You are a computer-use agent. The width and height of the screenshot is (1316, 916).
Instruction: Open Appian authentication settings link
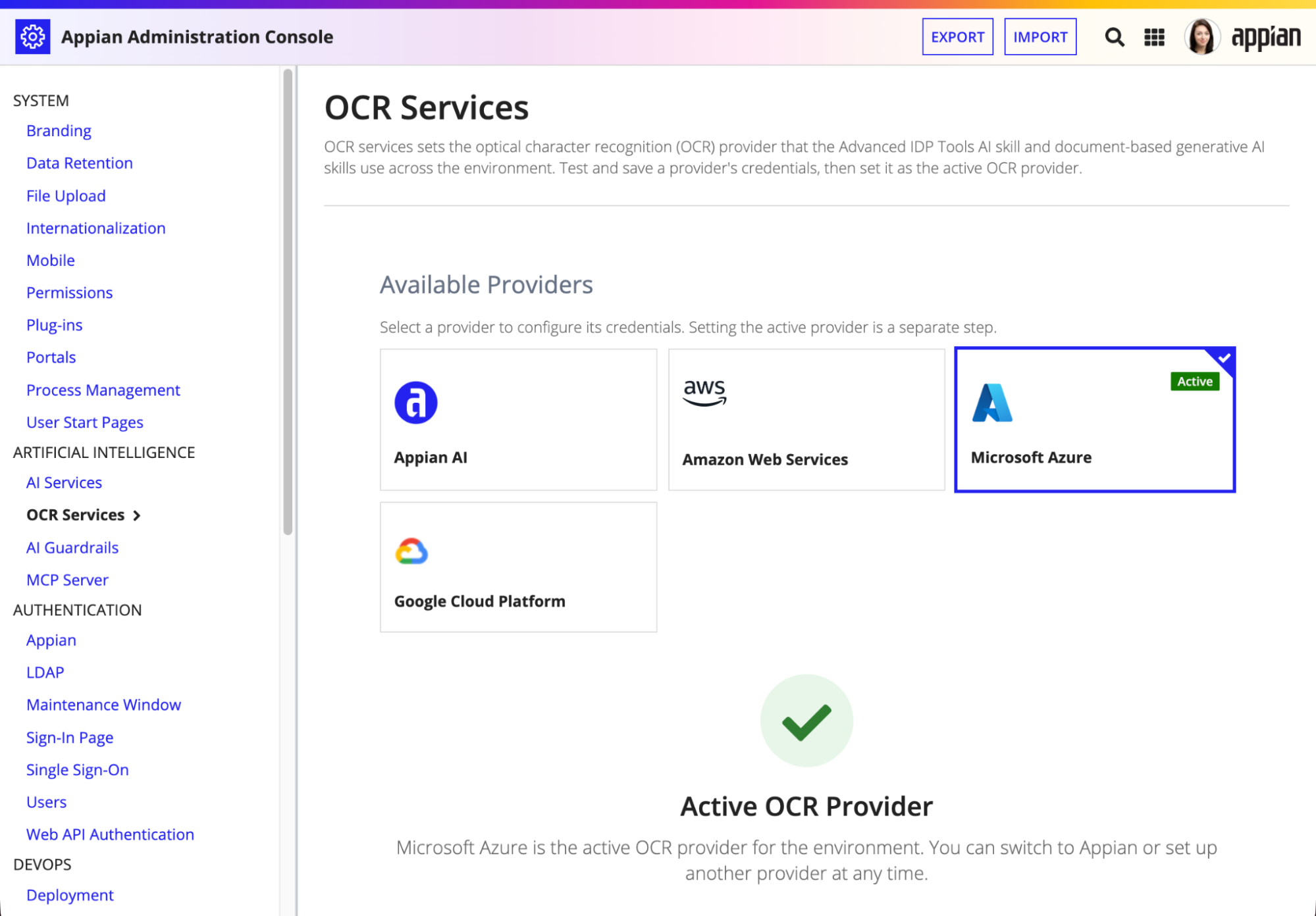[x=51, y=640]
